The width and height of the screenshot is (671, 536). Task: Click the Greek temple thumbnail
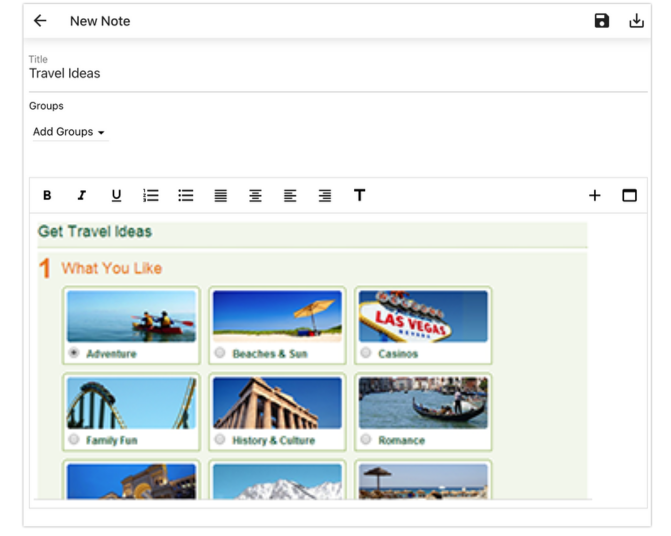(x=277, y=403)
